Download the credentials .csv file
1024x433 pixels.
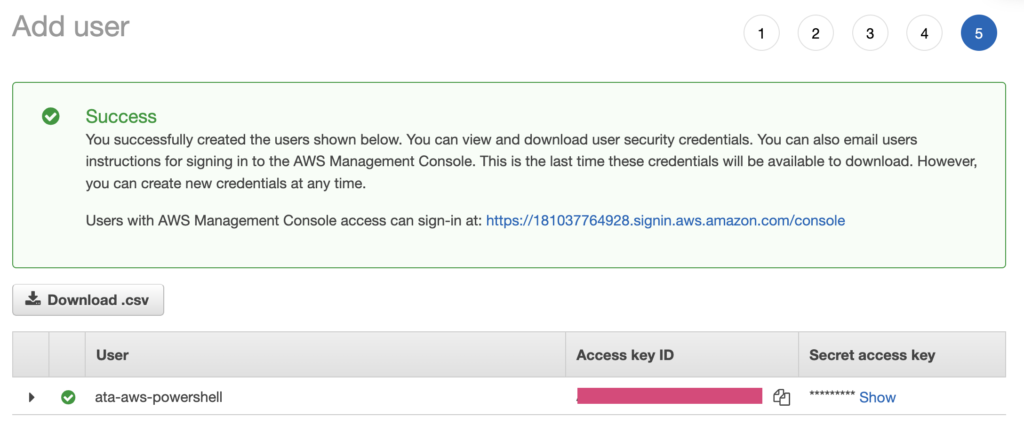click(88, 299)
